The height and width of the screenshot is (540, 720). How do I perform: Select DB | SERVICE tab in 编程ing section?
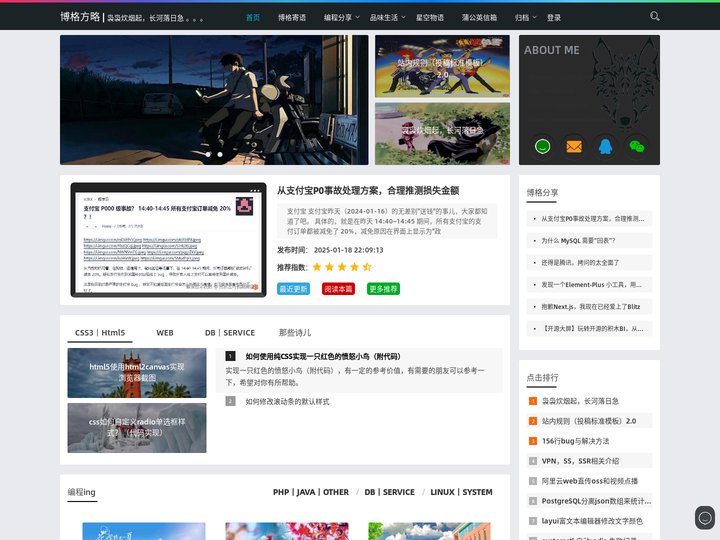click(x=389, y=492)
